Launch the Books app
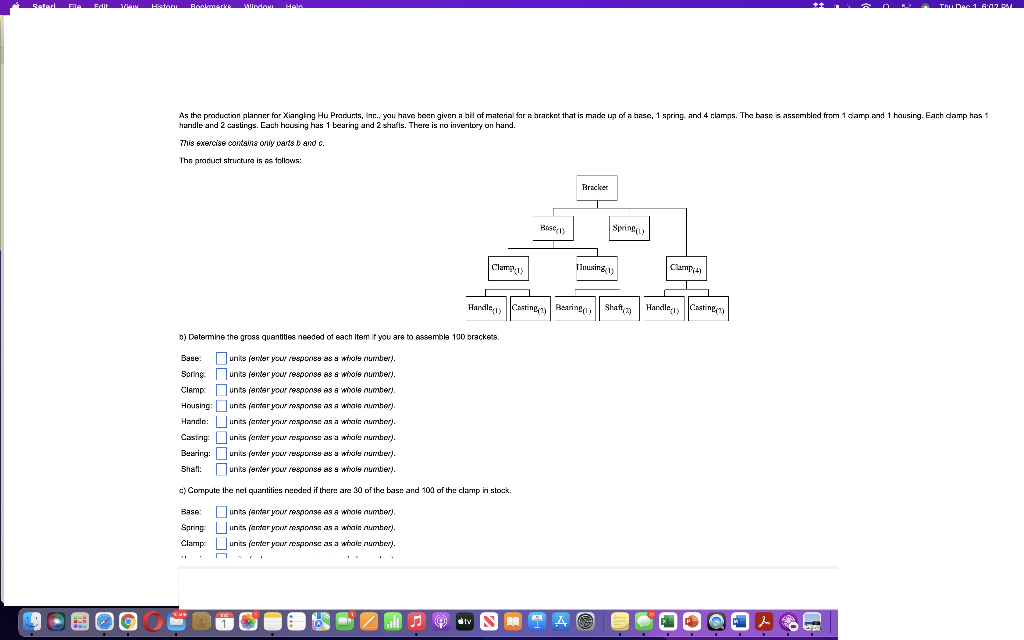Screen dimensions: 1024x640 click(x=513, y=622)
